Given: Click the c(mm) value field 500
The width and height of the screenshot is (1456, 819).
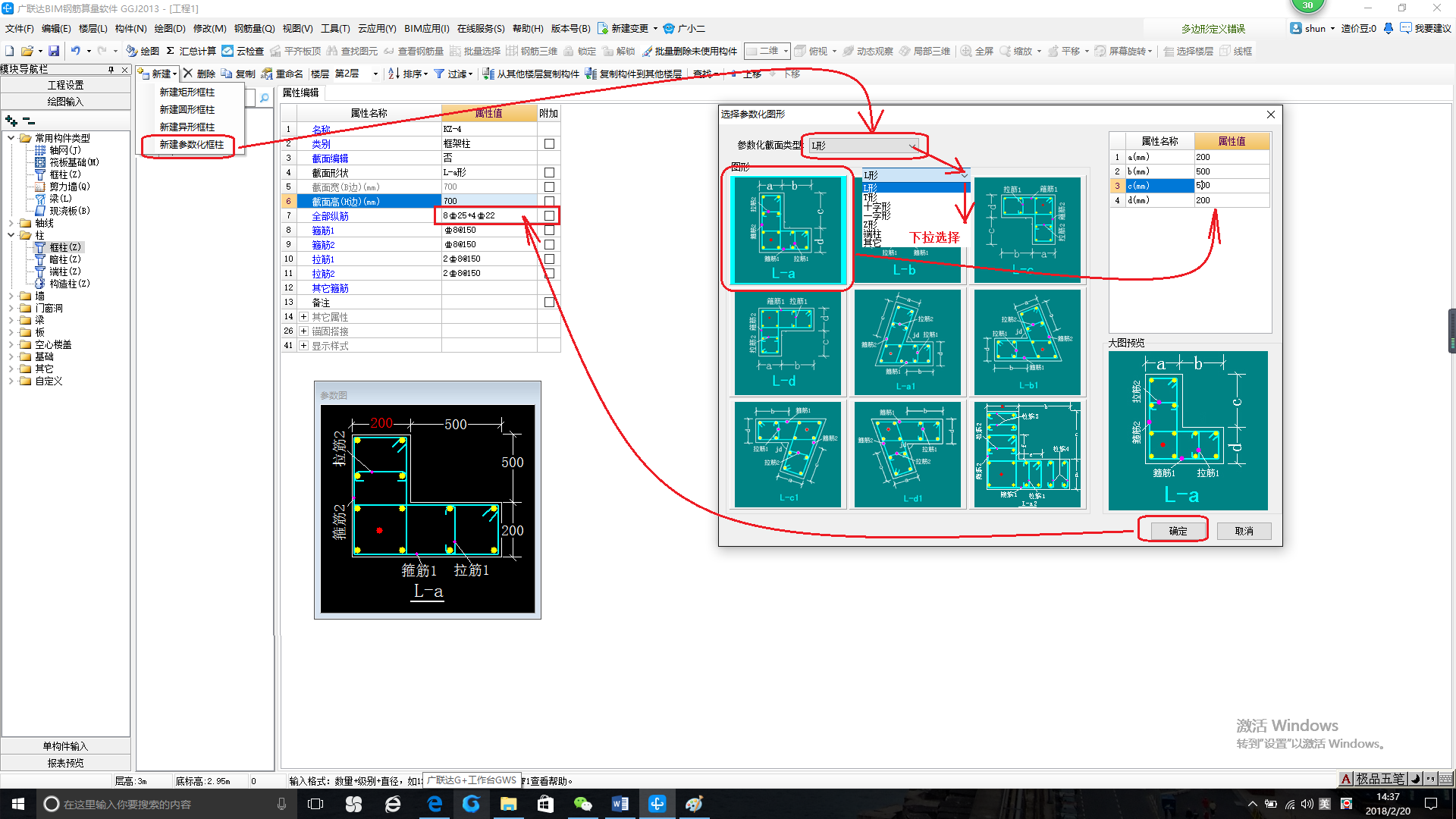Looking at the screenshot, I should (1231, 186).
